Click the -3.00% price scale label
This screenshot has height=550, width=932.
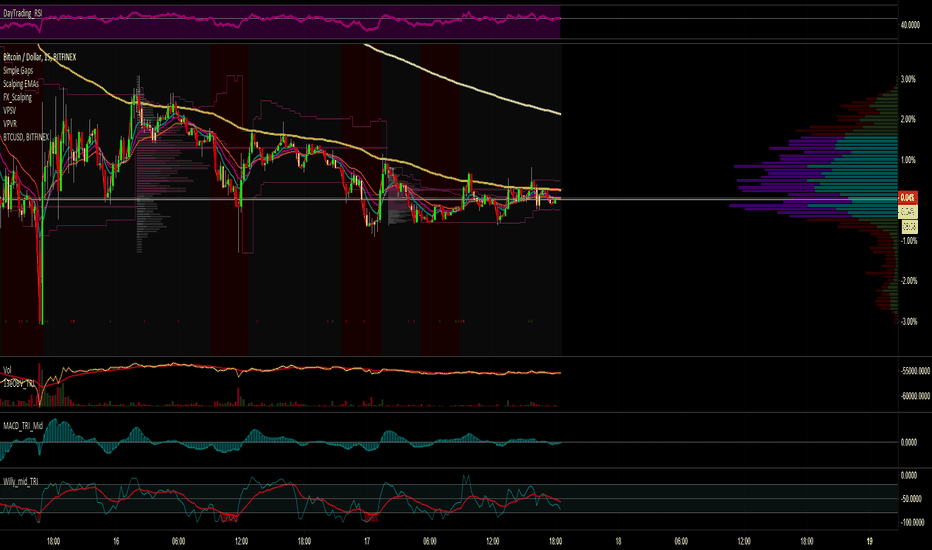pyautogui.click(x=909, y=322)
